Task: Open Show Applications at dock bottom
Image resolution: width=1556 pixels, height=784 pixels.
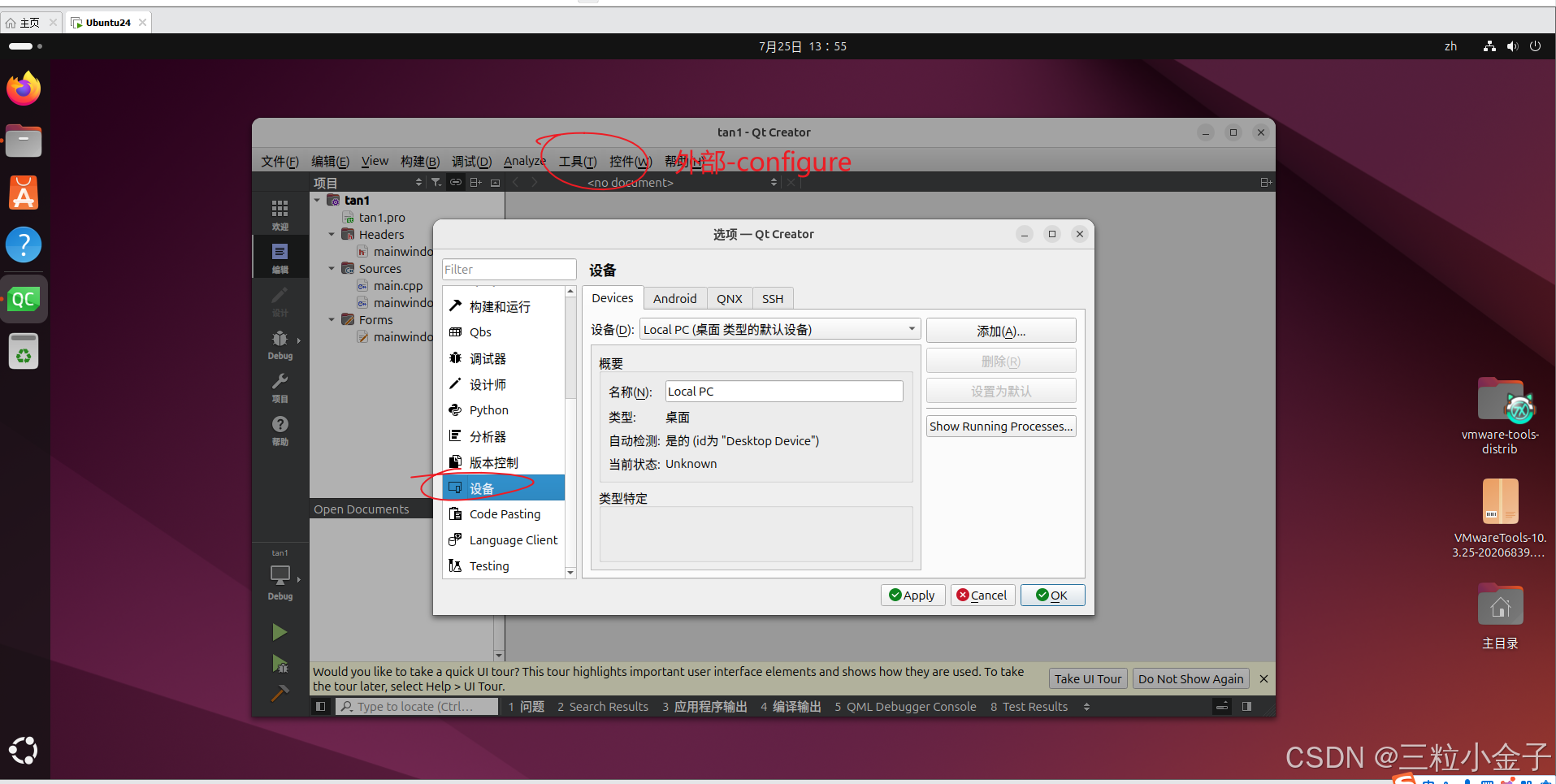Action: coord(24,751)
